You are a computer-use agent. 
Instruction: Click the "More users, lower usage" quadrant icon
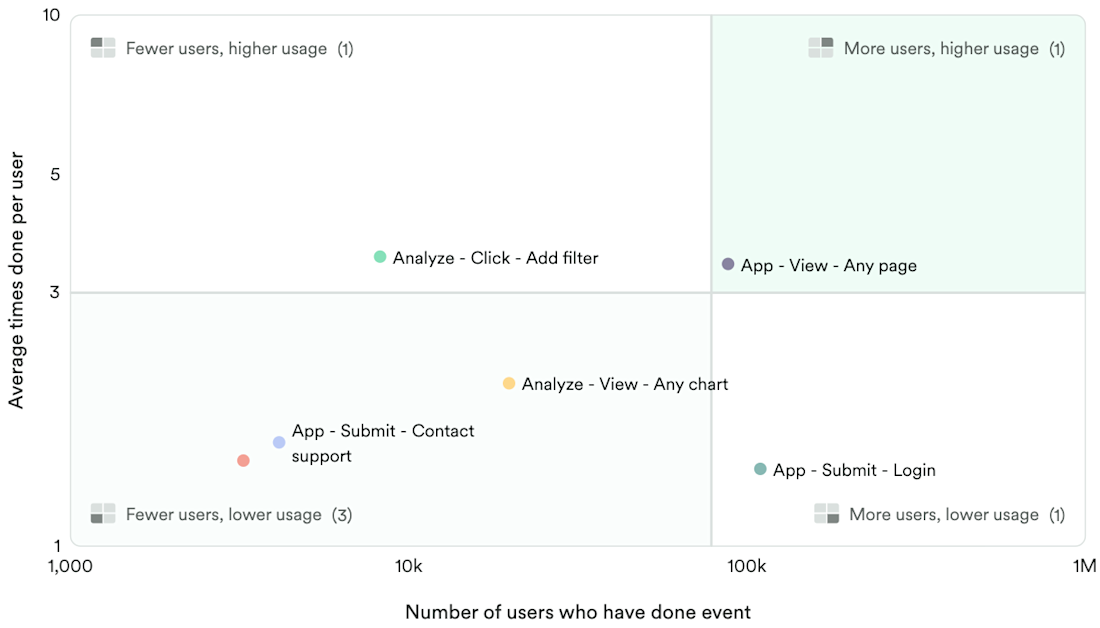point(826,514)
